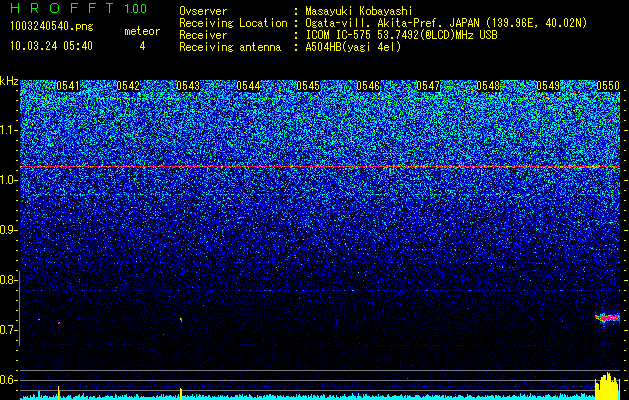Click the red meteor echo near 0550
629x400 pixels.
pos(607,318)
